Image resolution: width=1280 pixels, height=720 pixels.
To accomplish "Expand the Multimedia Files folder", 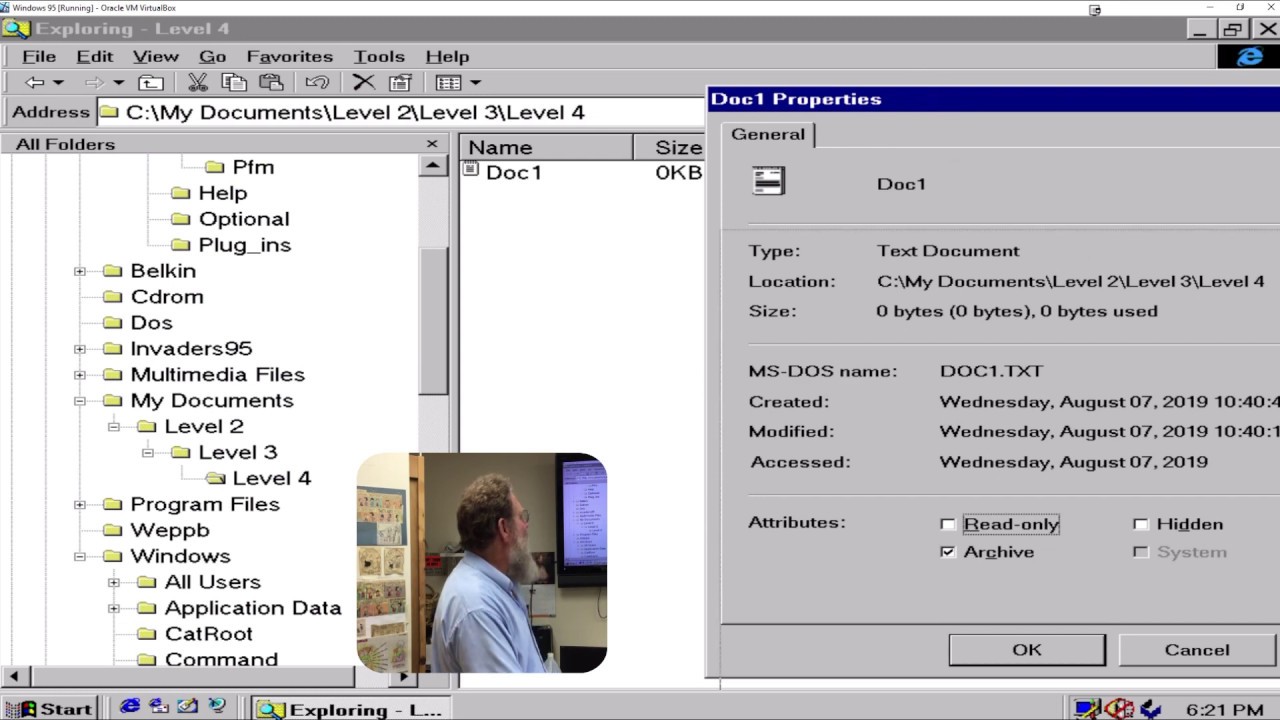I will [x=80, y=375].
